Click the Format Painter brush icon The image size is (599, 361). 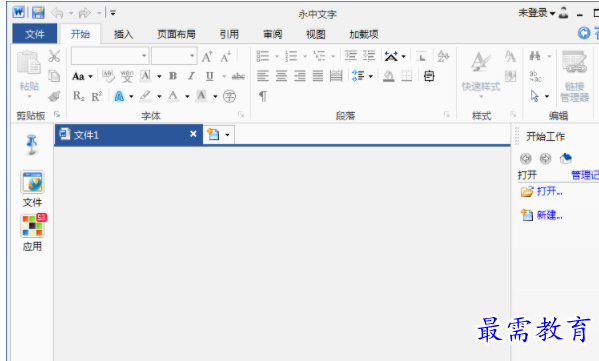pos(54,96)
